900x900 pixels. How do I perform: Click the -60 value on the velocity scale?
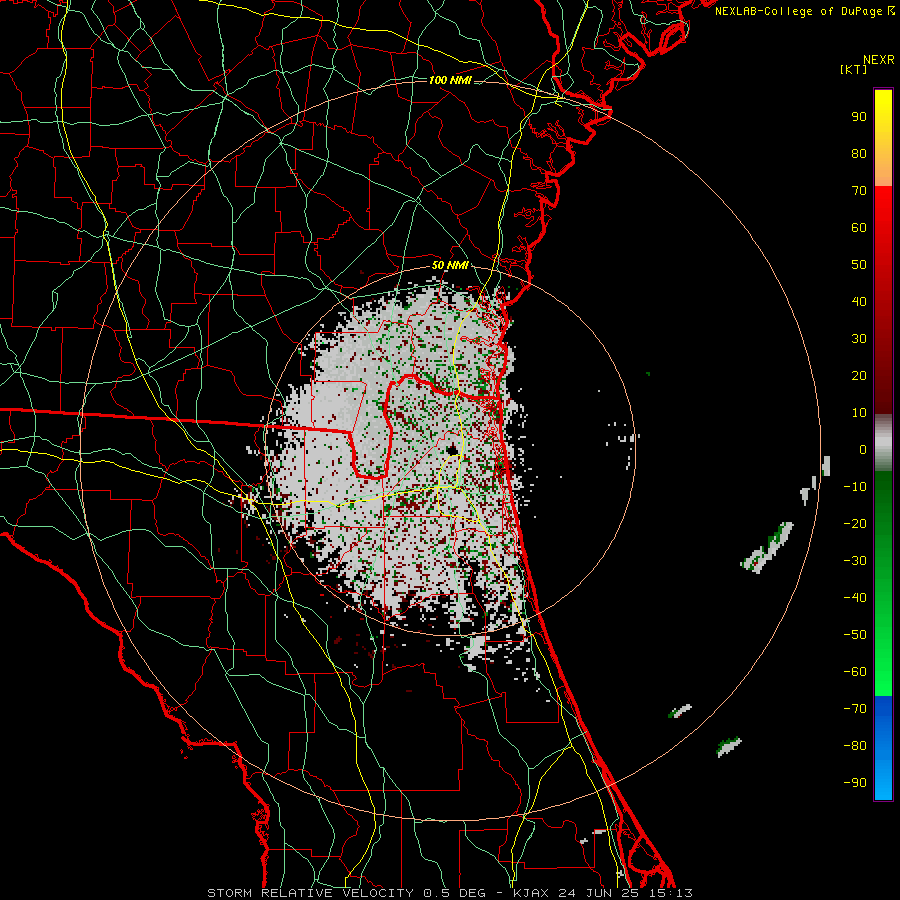[855, 672]
